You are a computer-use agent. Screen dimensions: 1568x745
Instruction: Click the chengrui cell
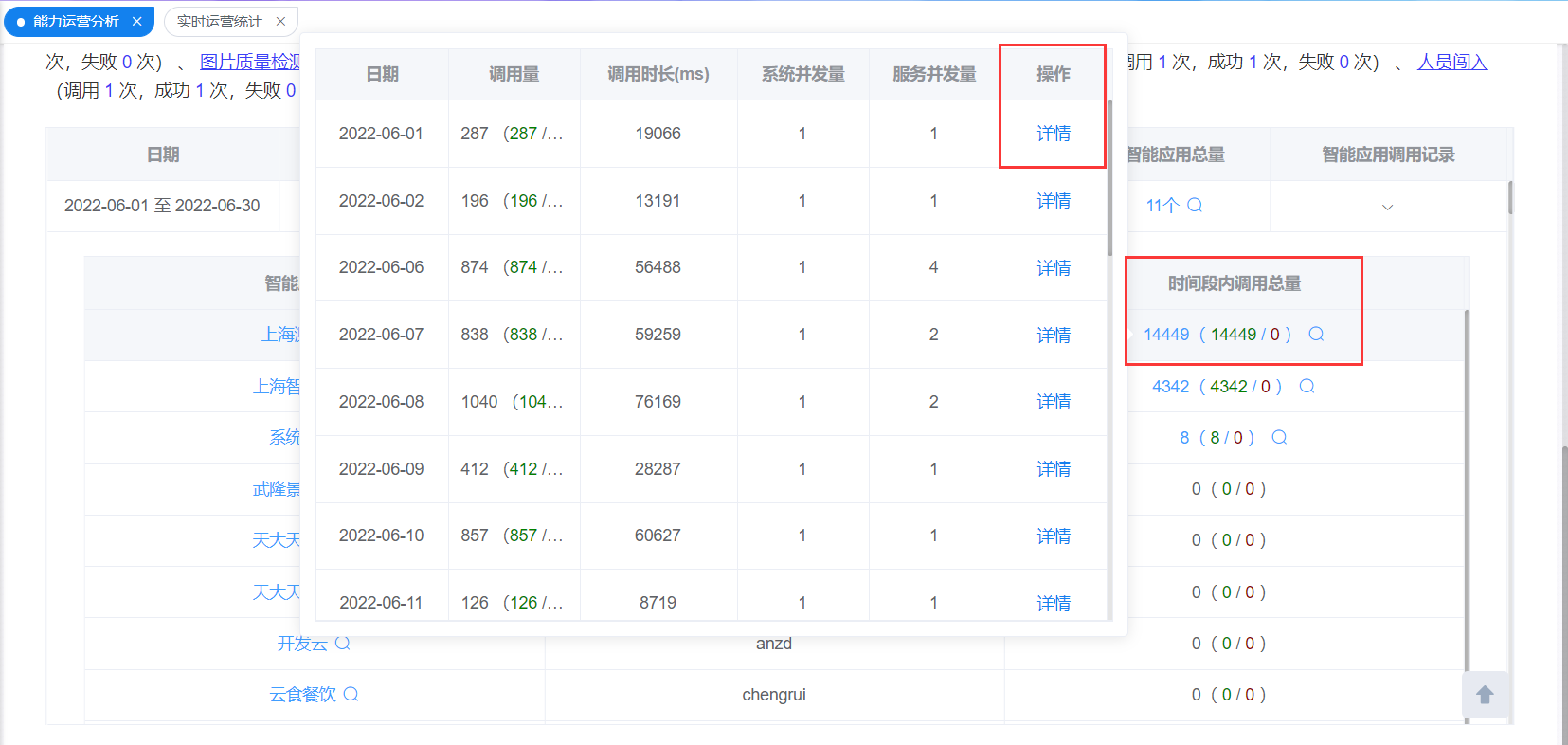click(774, 695)
